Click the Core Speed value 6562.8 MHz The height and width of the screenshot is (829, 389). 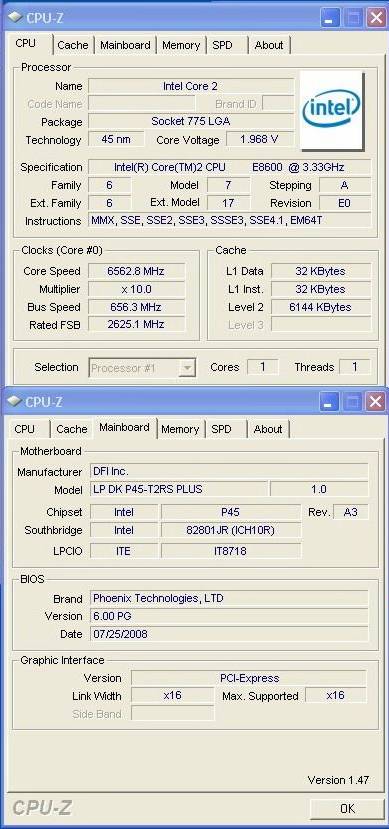[x=136, y=271]
